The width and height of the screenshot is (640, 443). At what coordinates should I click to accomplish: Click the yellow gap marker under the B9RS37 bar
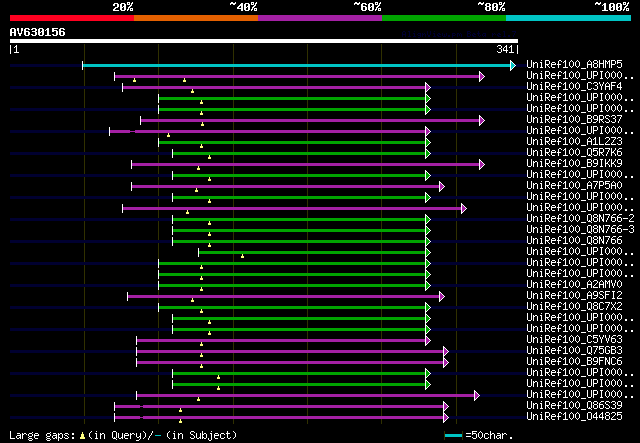click(202, 124)
